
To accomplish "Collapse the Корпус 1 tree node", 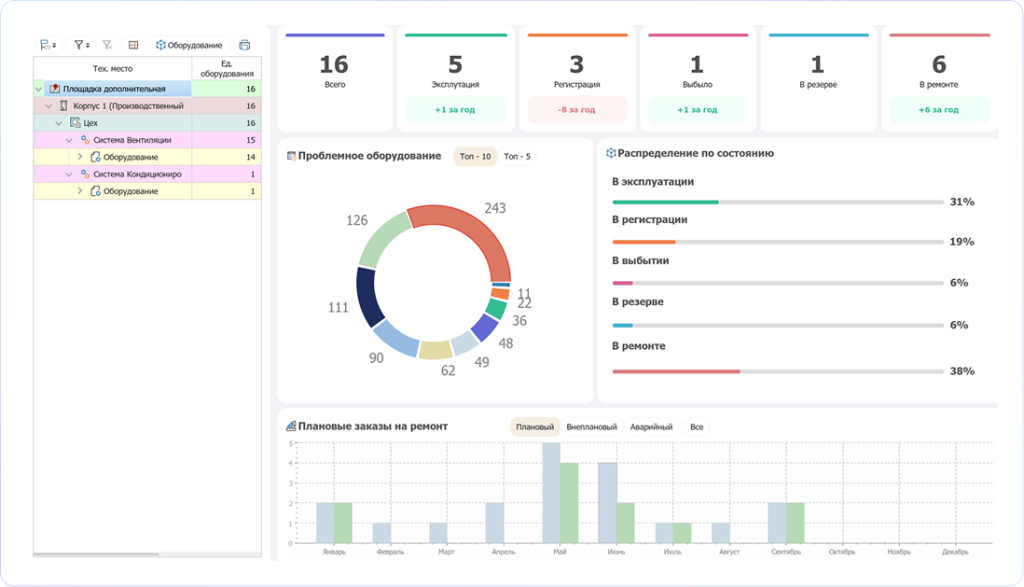I will [49, 106].
